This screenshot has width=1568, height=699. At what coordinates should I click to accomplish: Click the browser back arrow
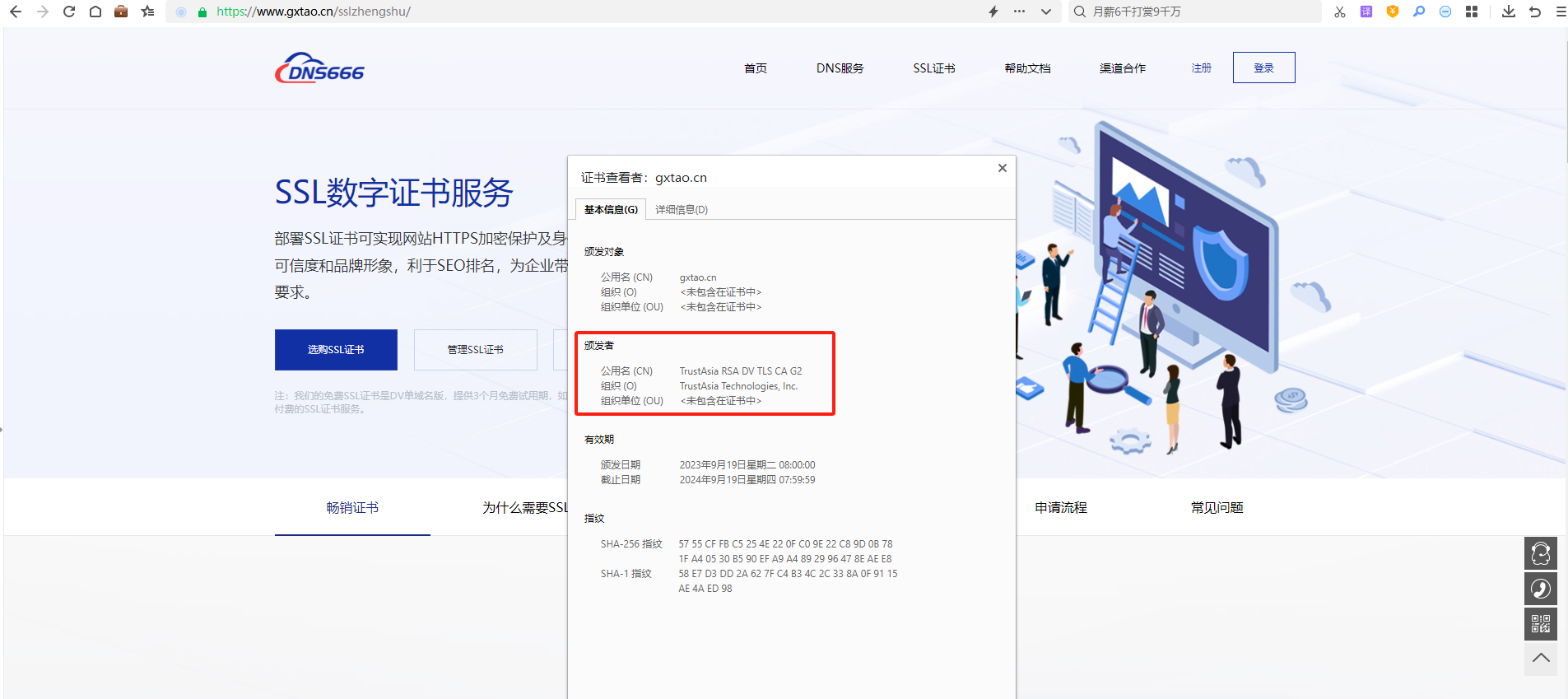15,12
